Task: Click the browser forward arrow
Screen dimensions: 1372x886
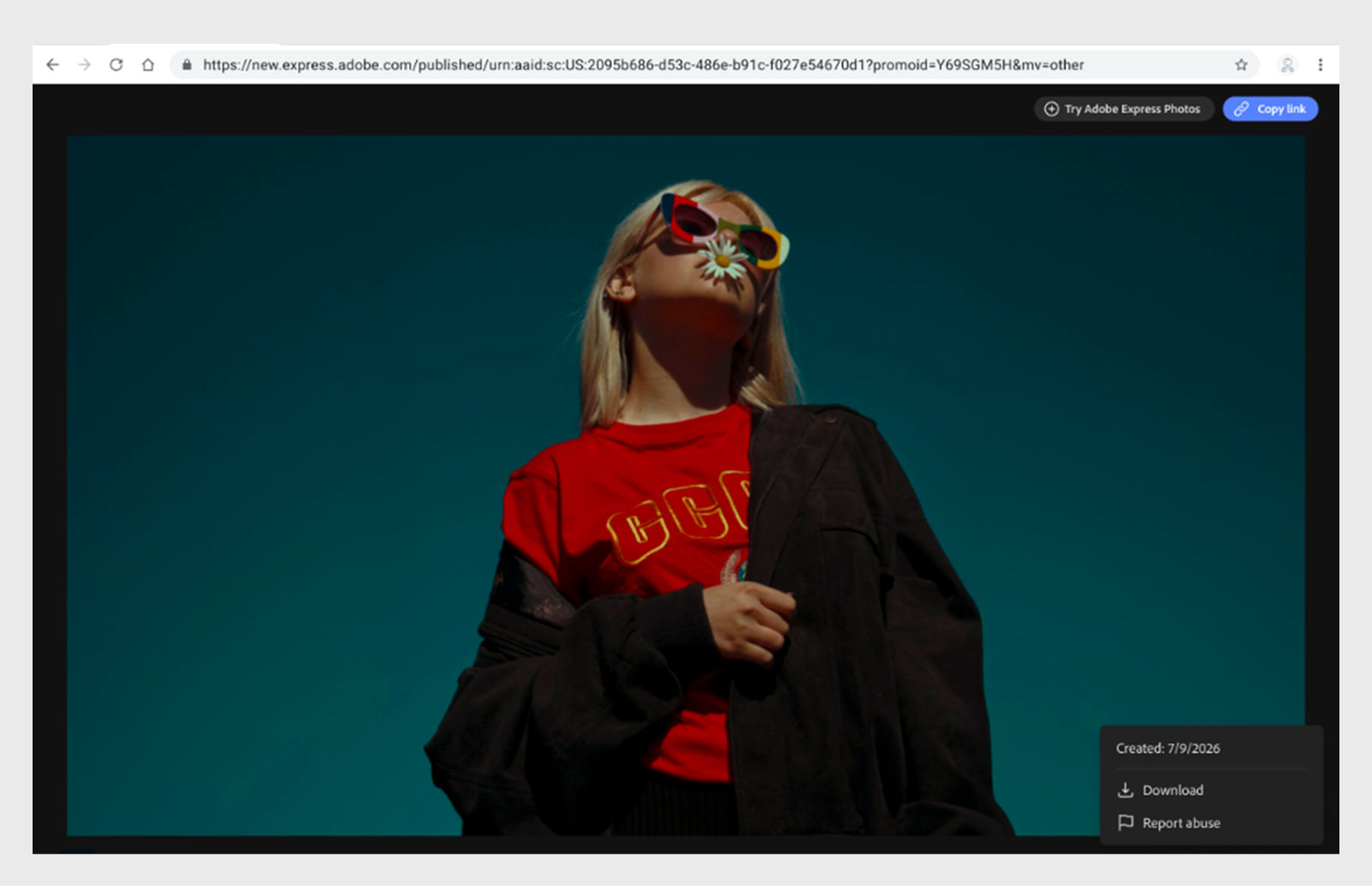Action: [84, 64]
